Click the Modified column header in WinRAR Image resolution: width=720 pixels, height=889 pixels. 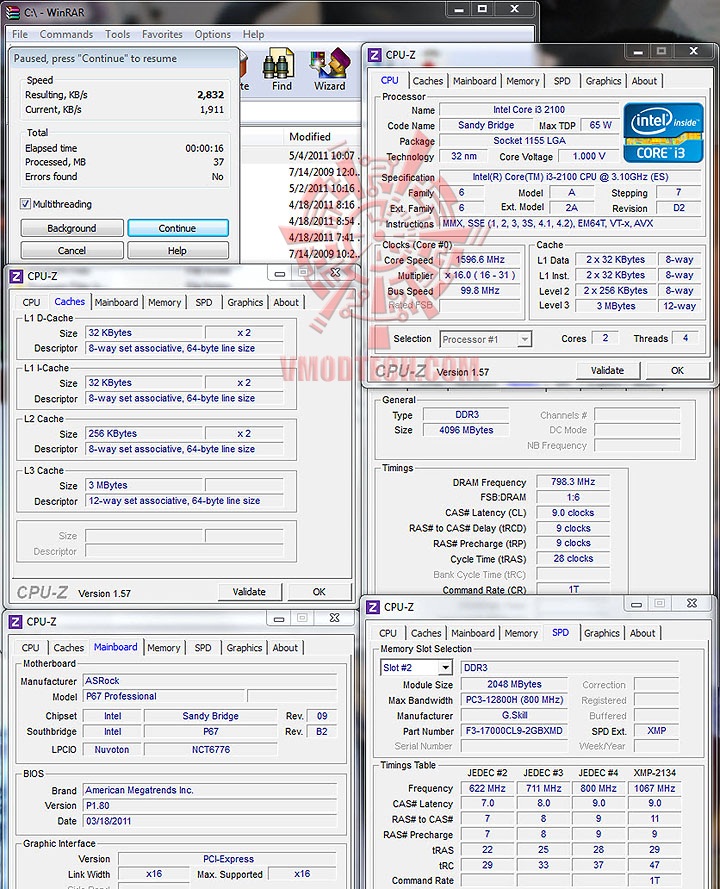point(310,137)
